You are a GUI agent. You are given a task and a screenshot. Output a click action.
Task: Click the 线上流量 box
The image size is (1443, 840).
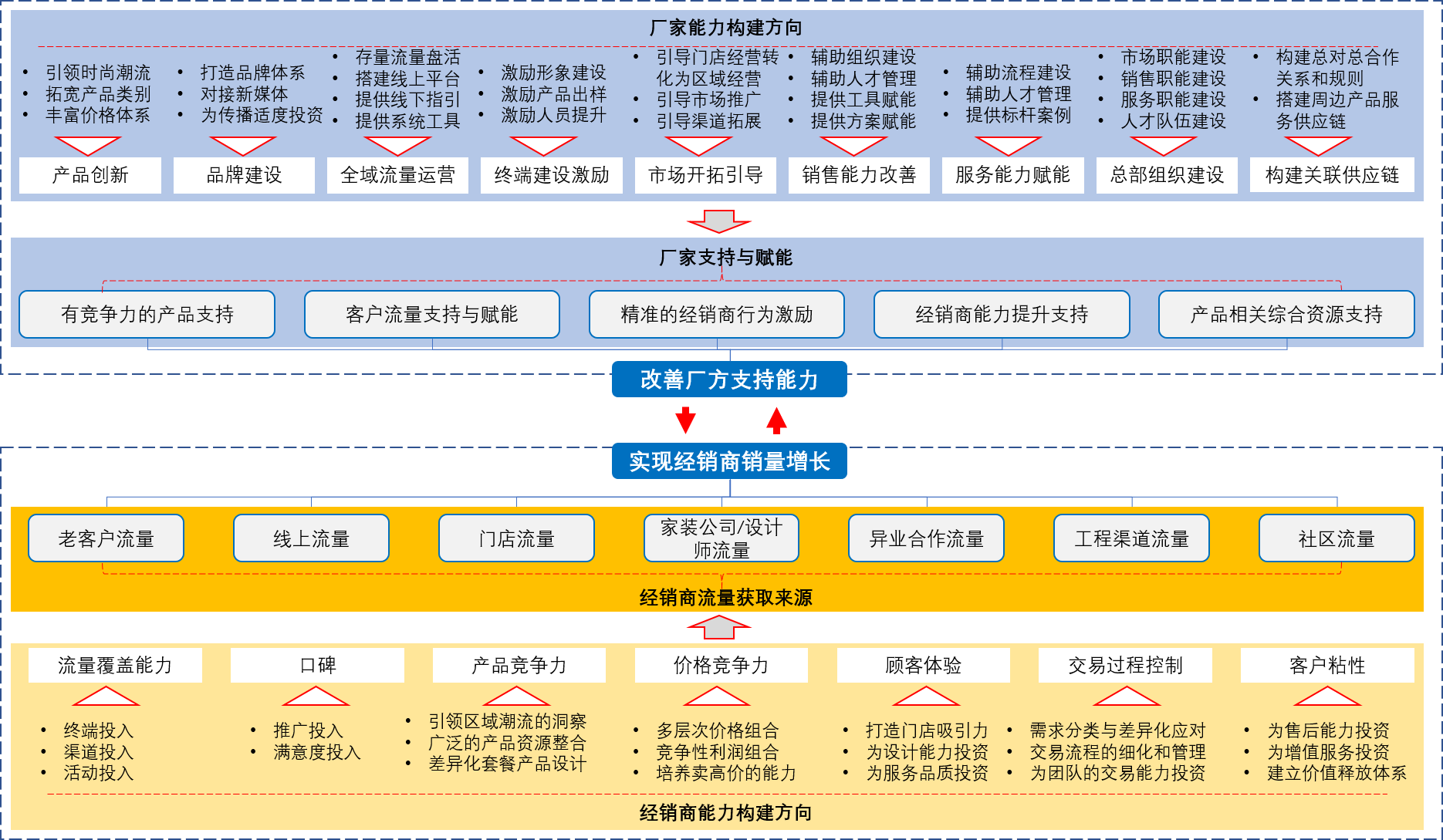[x=311, y=538]
